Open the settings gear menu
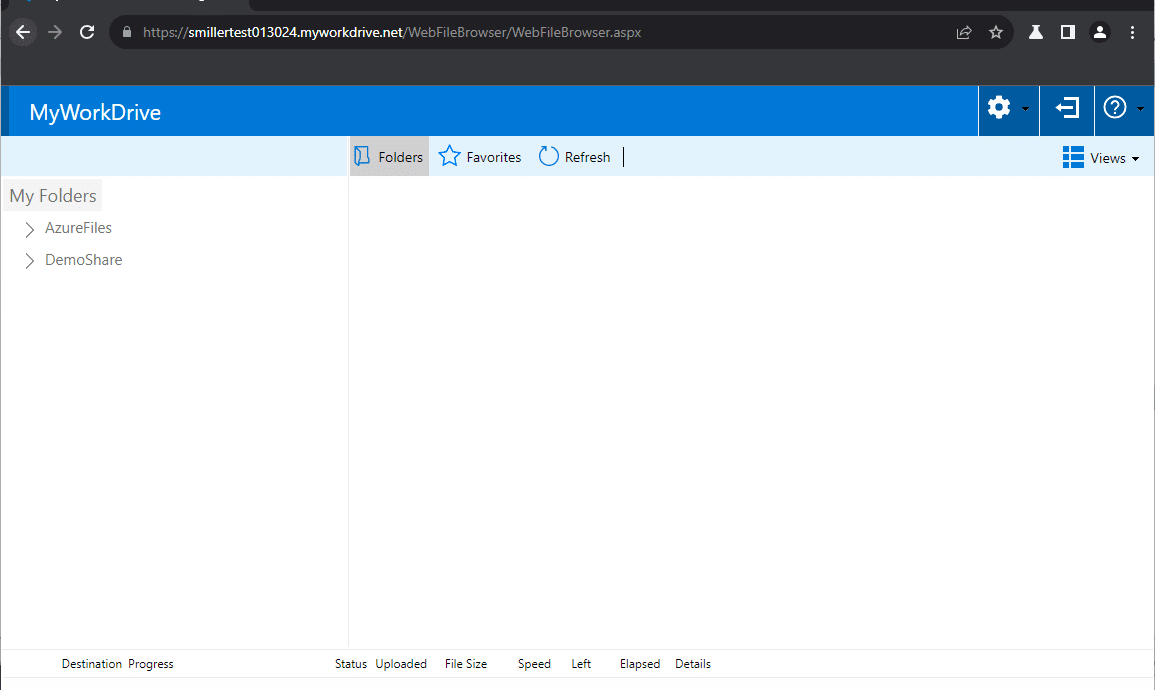This screenshot has width=1155, height=690. [1000, 108]
